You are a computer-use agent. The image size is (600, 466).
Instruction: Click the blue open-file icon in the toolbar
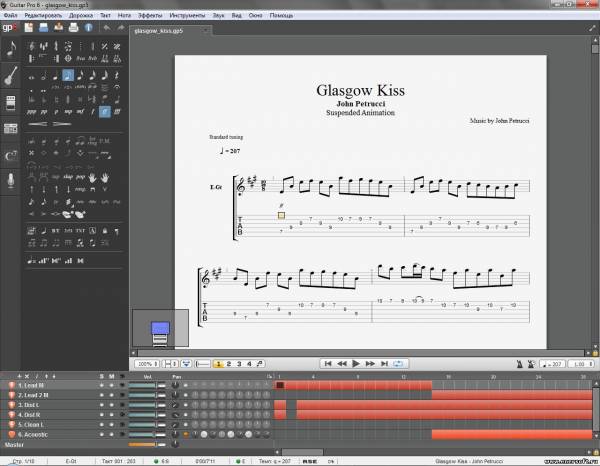coord(44,28)
